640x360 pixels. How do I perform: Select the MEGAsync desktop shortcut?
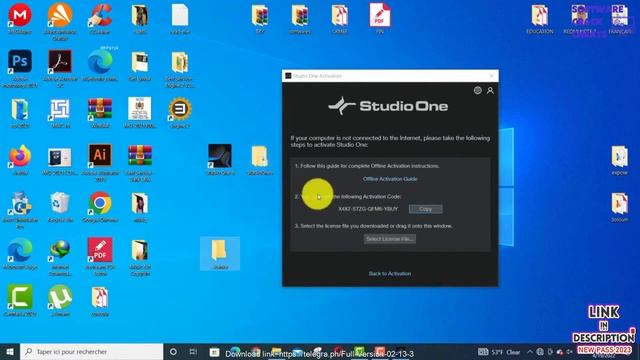coord(20,18)
